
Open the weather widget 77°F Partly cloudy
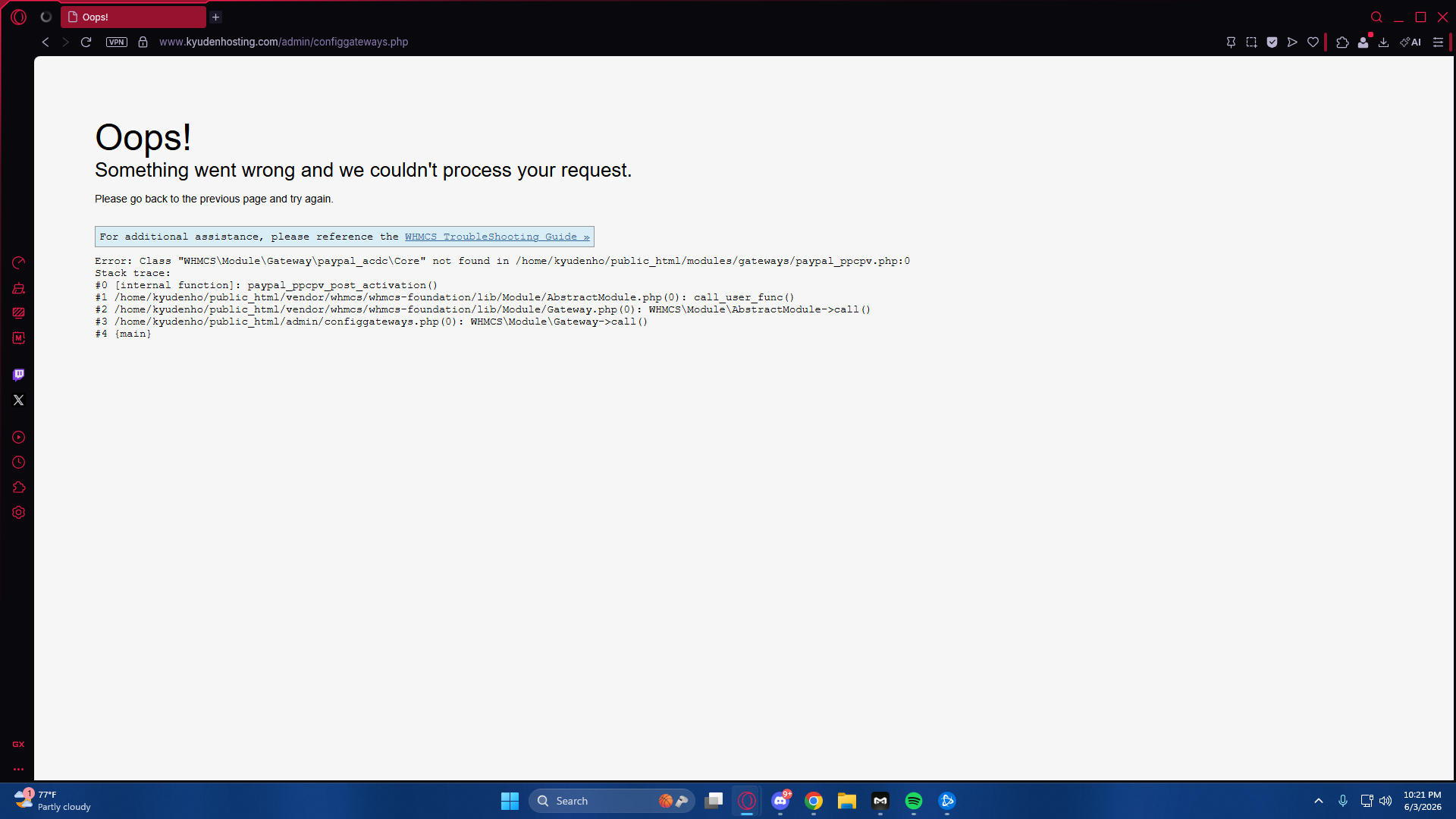(x=53, y=801)
